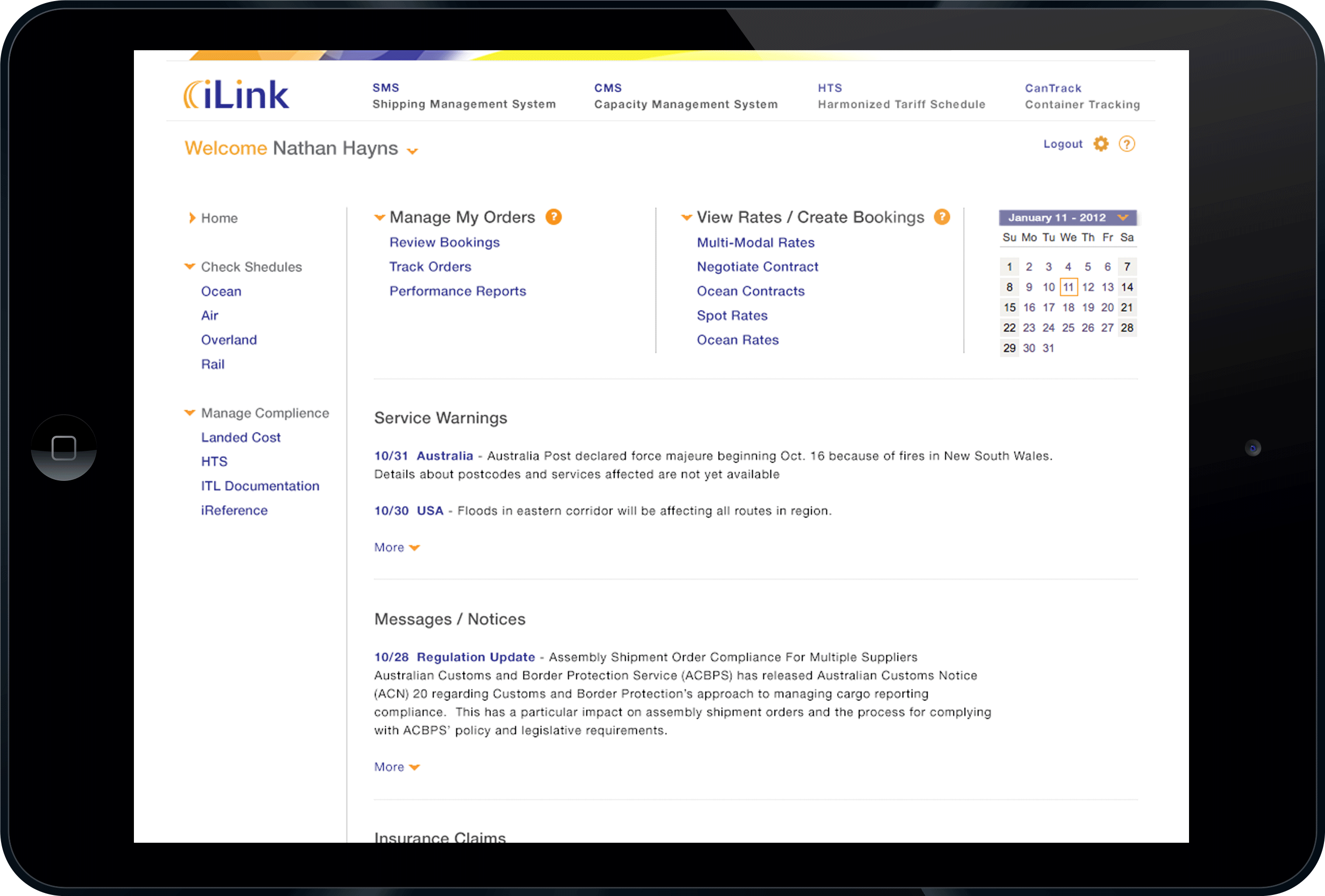Open the Track Orders link

430,266
